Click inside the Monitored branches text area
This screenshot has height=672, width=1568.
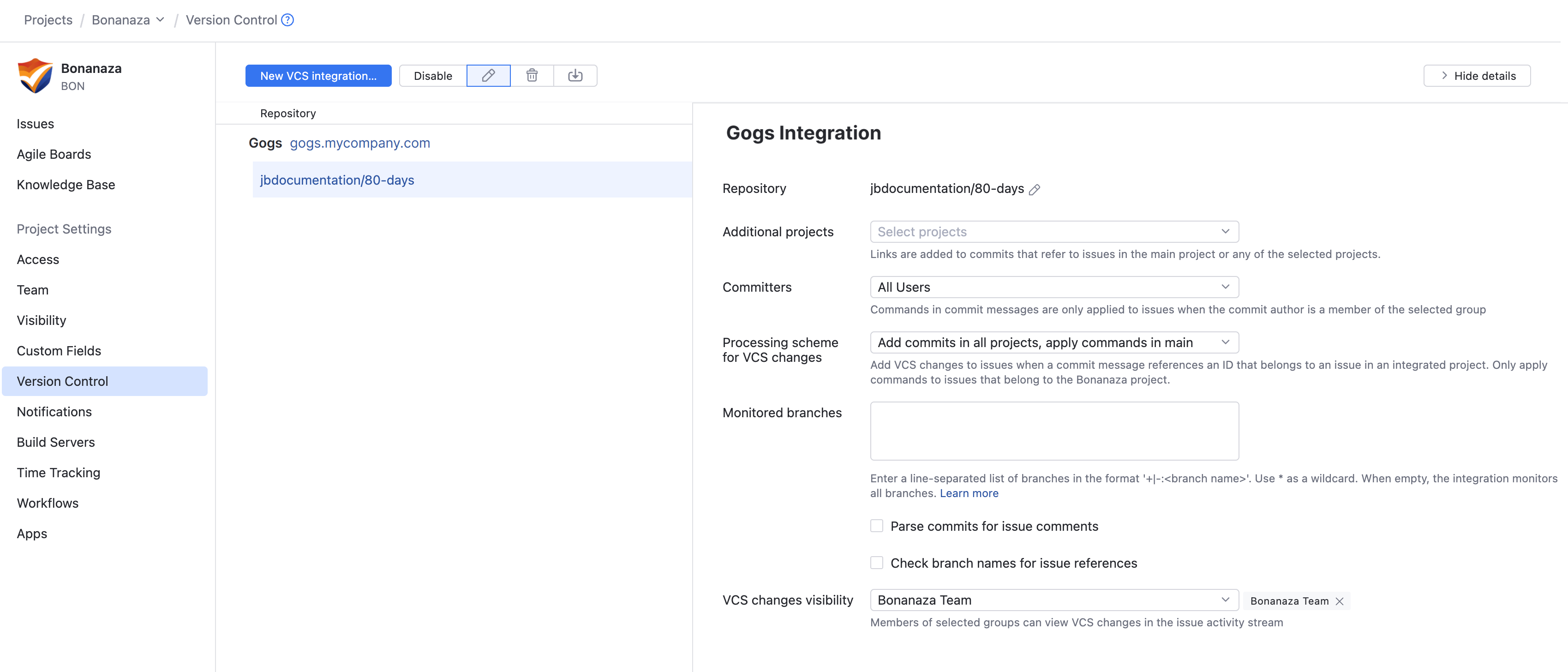click(1053, 430)
